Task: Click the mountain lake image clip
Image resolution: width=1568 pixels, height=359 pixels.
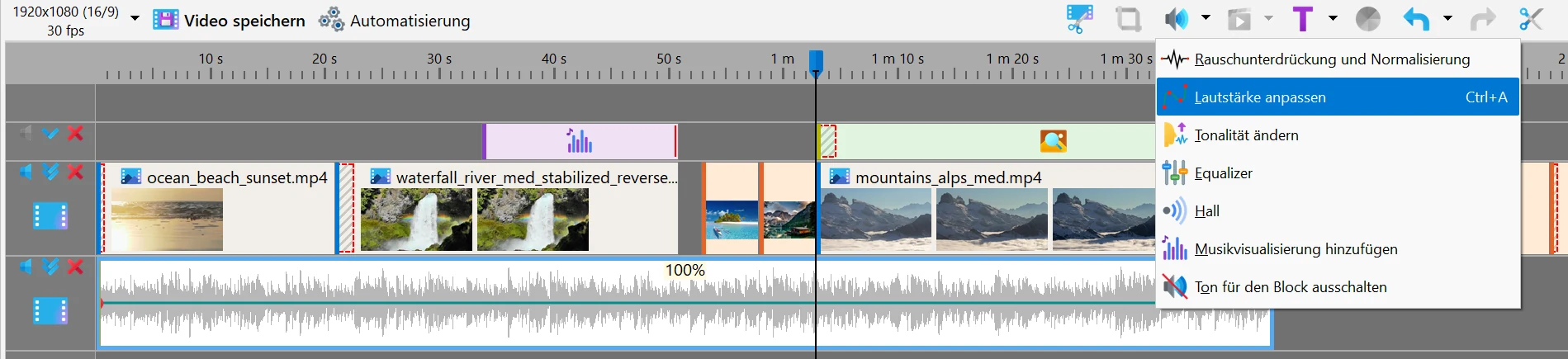Action: [x=789, y=220]
